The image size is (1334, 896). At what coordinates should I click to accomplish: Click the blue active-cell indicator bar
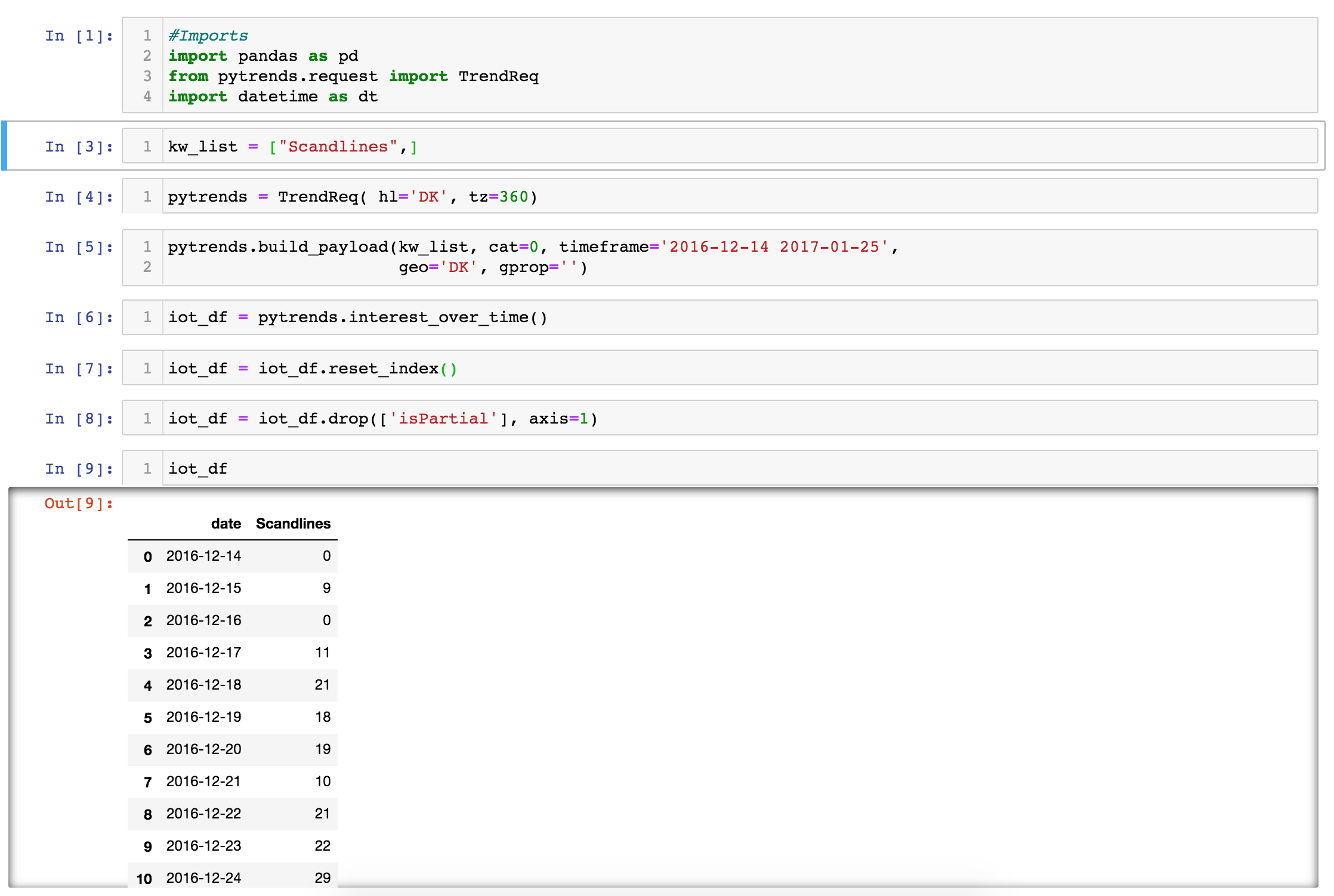click(x=5, y=146)
